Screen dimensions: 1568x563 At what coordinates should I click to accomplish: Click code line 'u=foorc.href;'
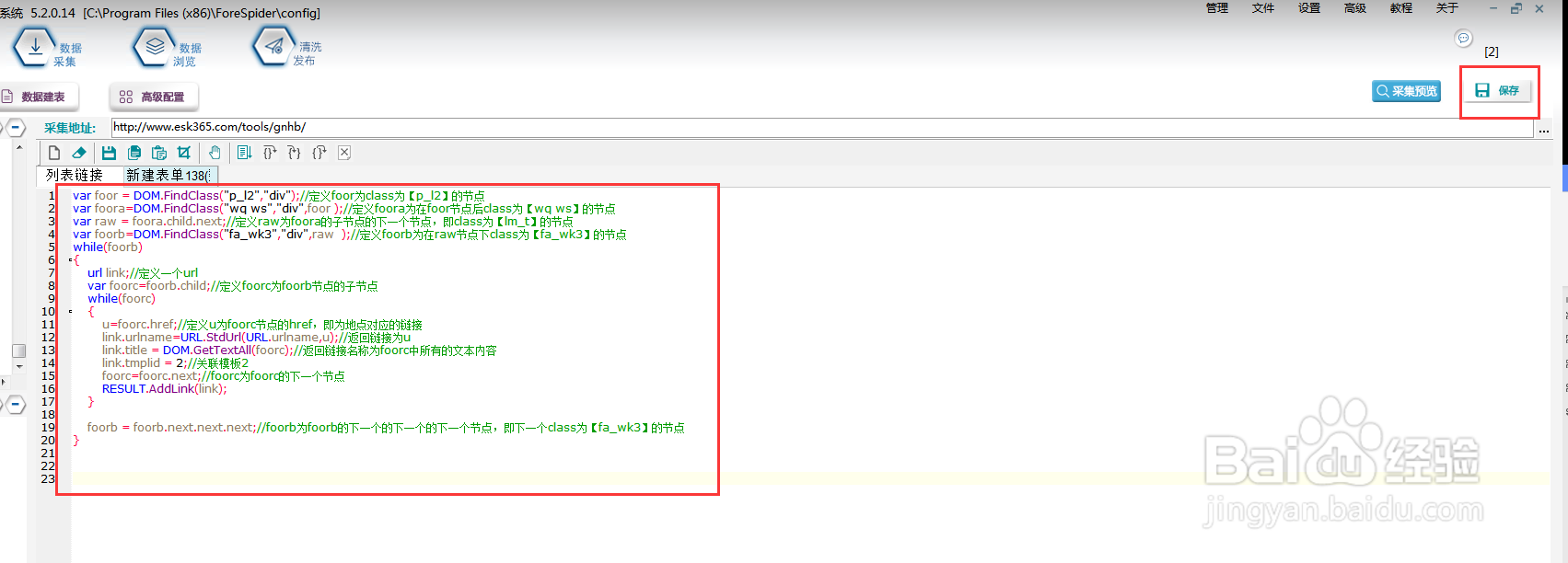[261, 324]
